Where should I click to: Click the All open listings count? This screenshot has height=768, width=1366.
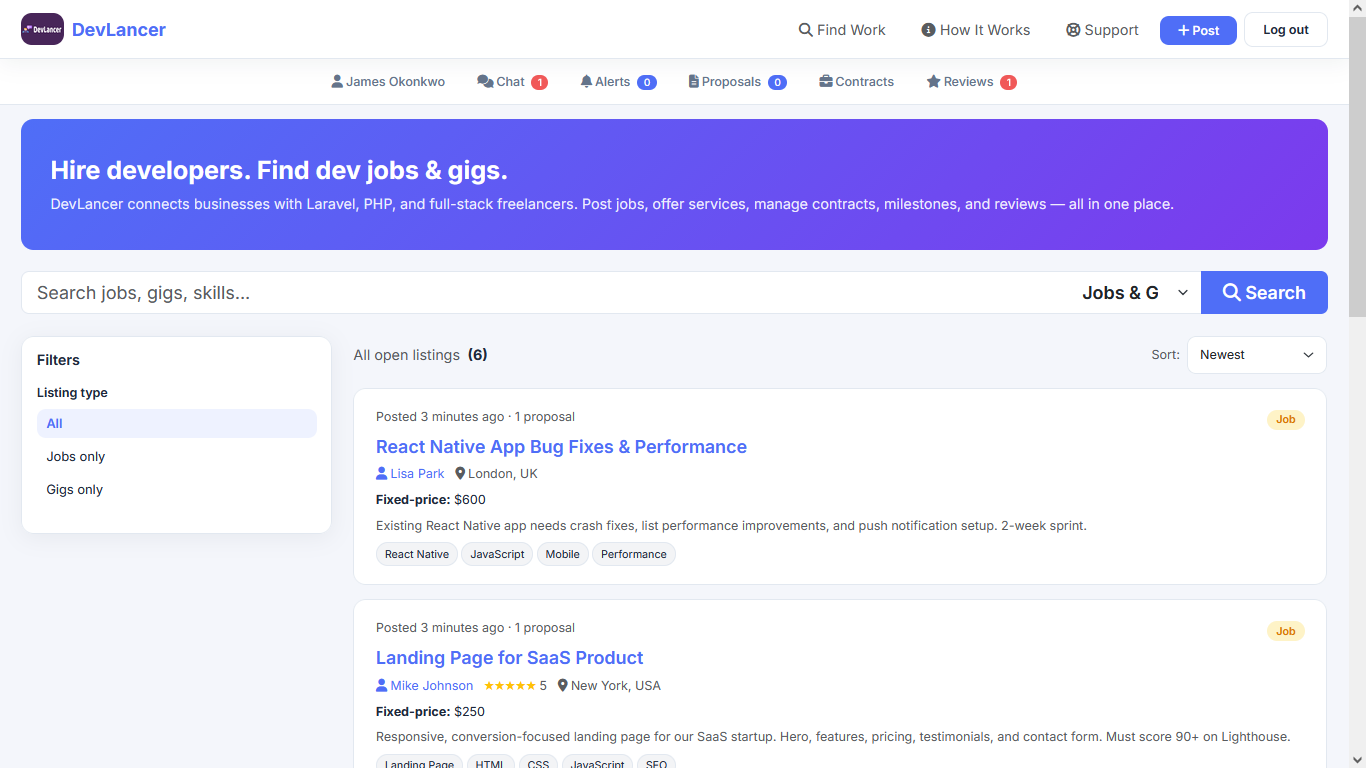click(x=477, y=355)
